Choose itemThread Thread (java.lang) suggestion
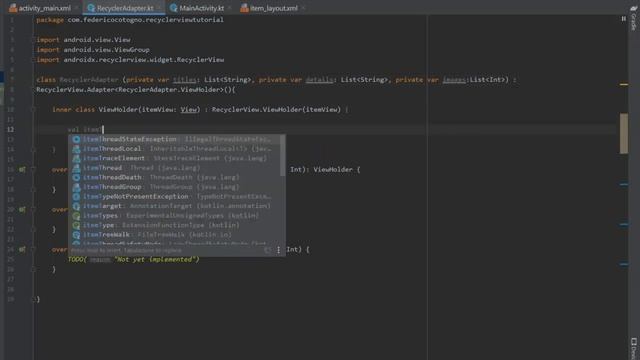Viewport: 640px width, 360px height. (174, 168)
